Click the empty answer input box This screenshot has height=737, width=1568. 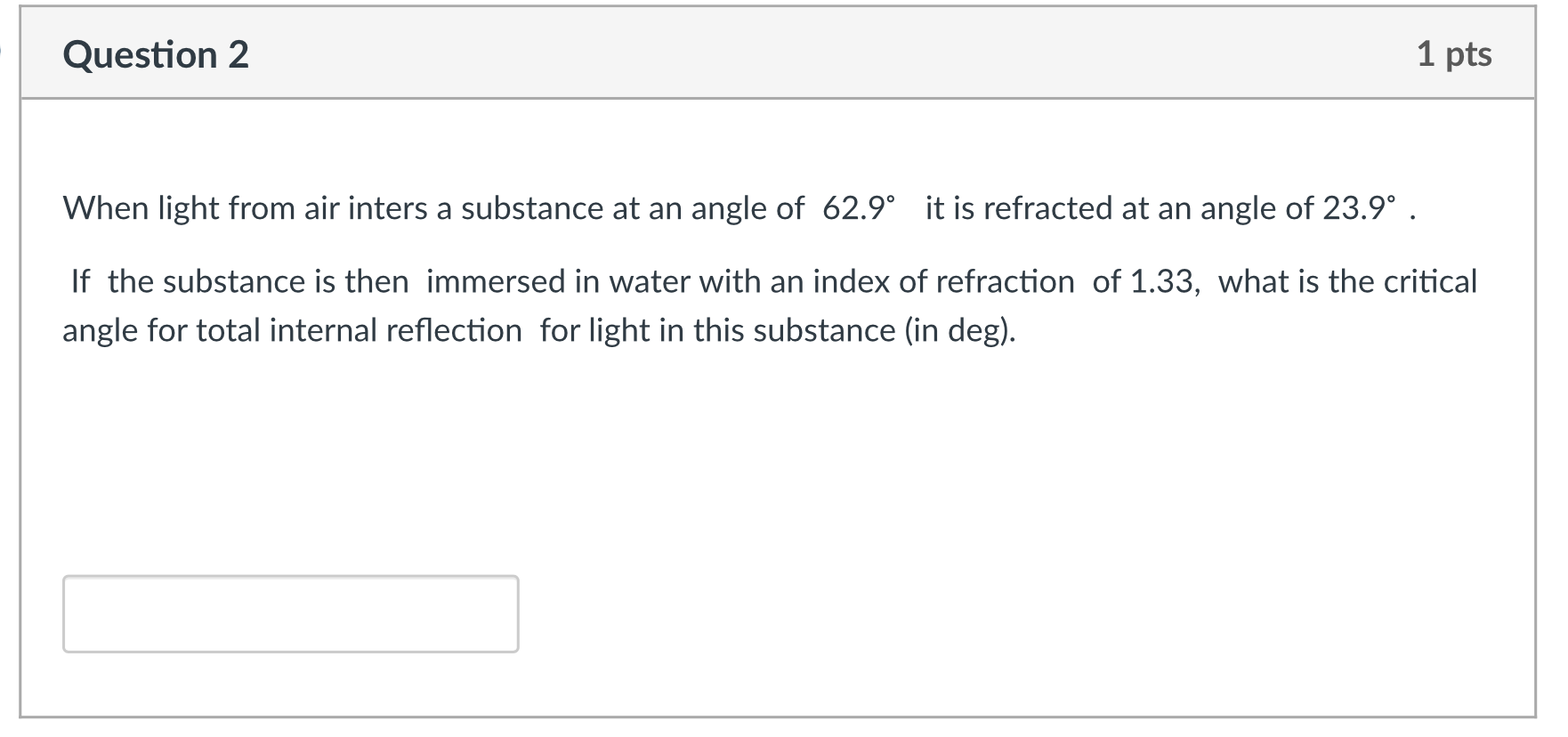pos(290,613)
